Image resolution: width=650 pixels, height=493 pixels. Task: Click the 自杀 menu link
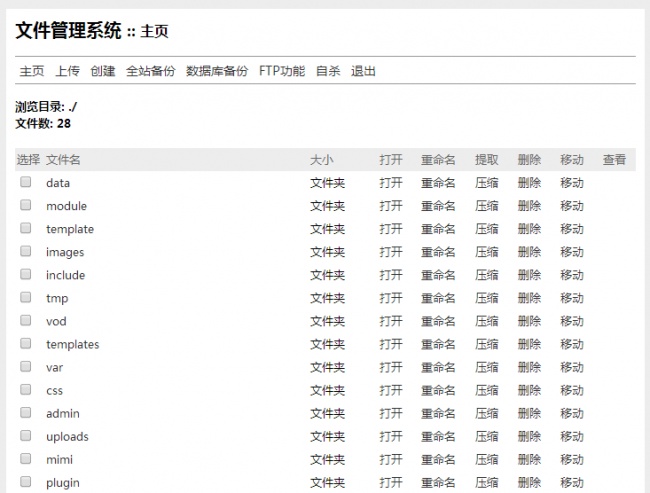click(328, 71)
